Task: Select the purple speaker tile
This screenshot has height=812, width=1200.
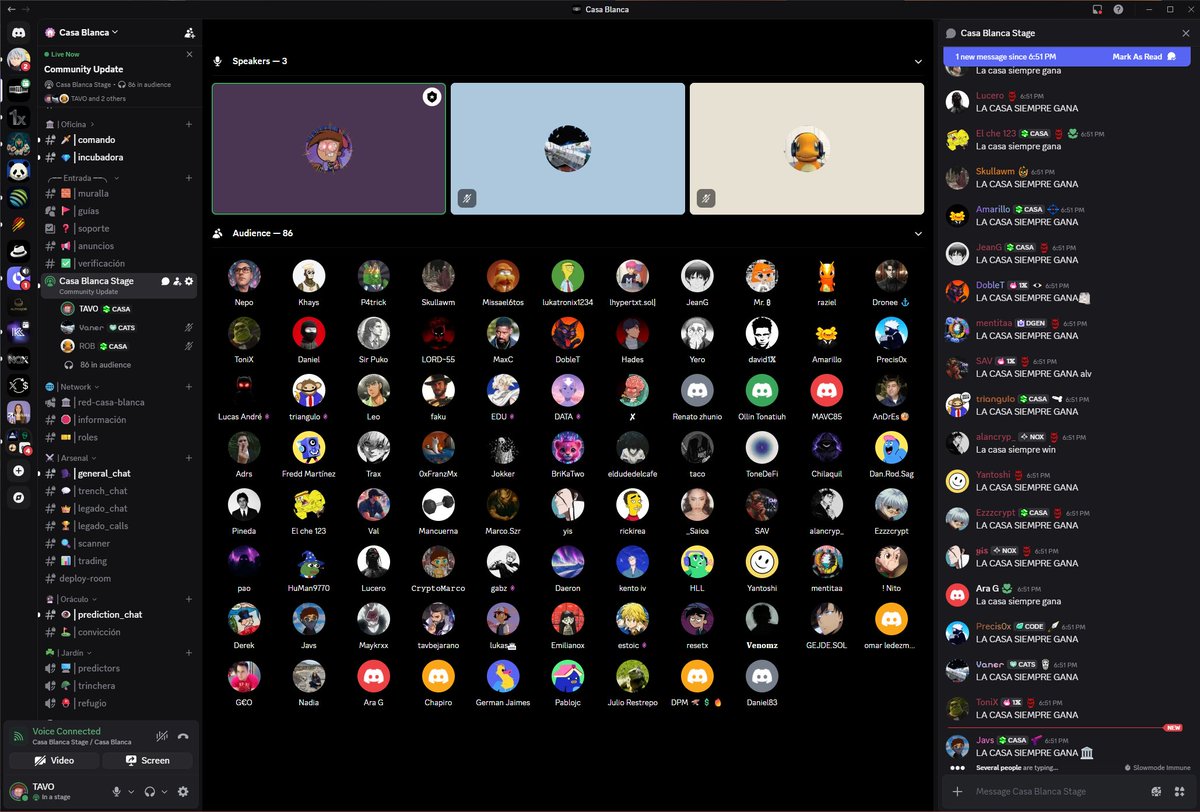Action: 329,149
